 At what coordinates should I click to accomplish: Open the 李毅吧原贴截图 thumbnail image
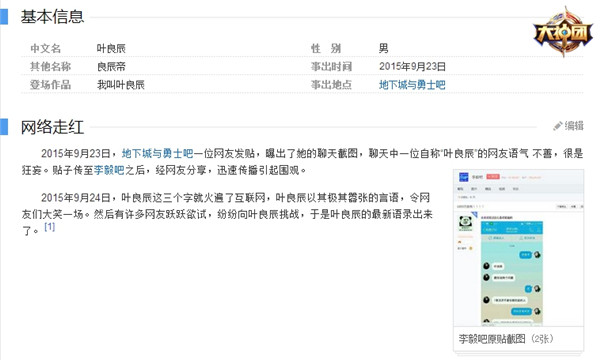(518, 248)
